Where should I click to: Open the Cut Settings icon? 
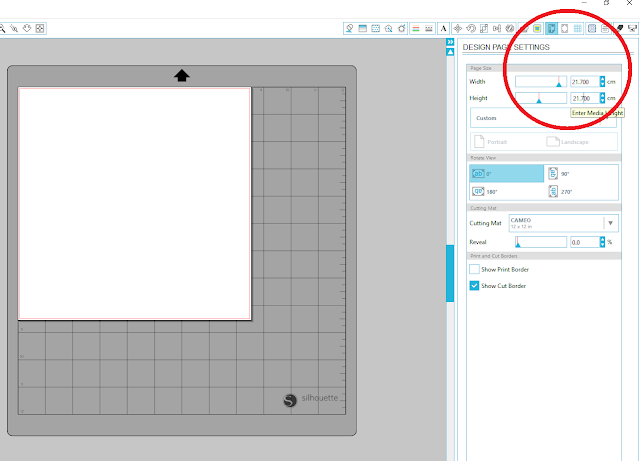click(x=592, y=28)
